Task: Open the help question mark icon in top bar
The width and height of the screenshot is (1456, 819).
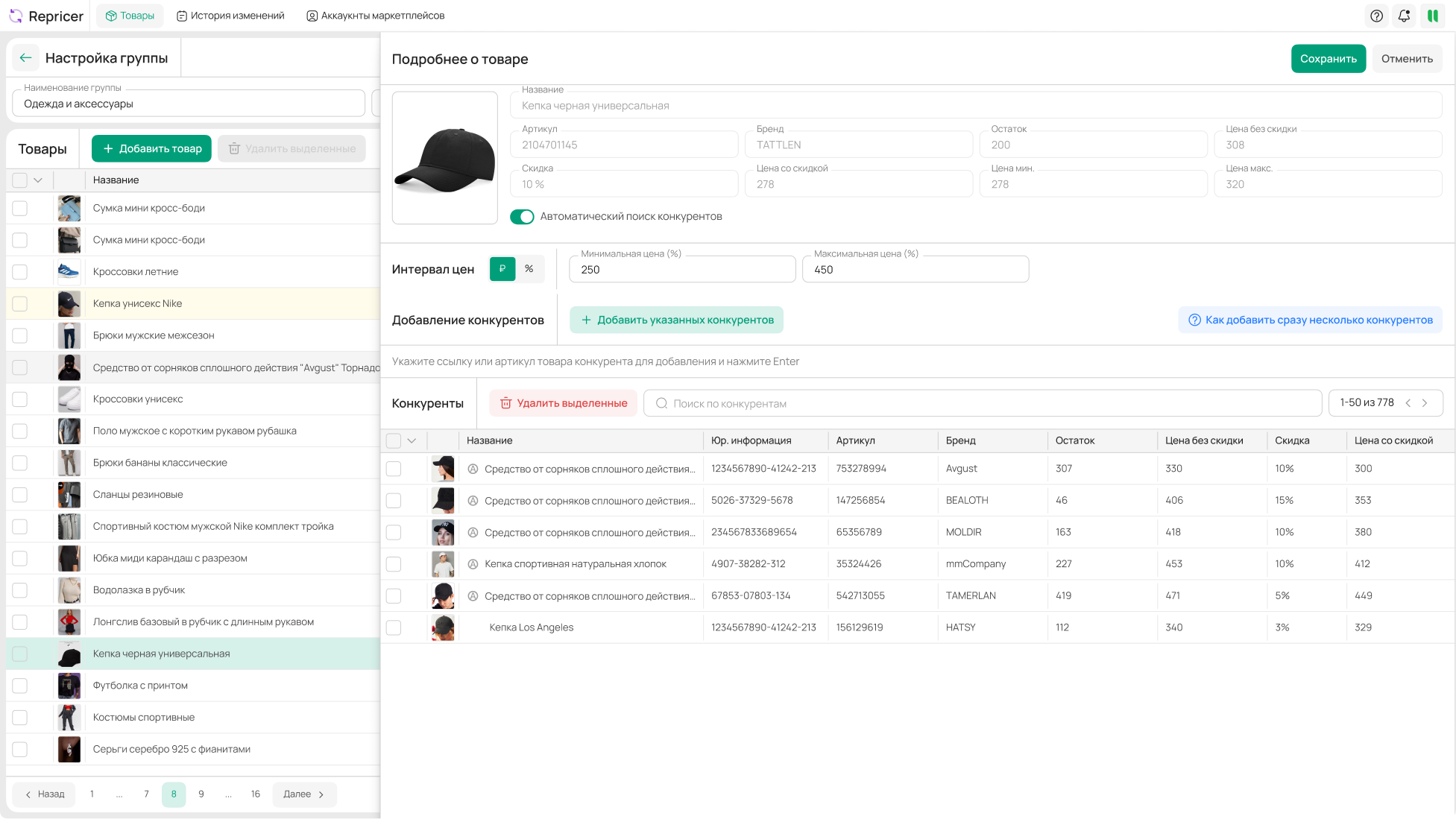Action: [1376, 16]
